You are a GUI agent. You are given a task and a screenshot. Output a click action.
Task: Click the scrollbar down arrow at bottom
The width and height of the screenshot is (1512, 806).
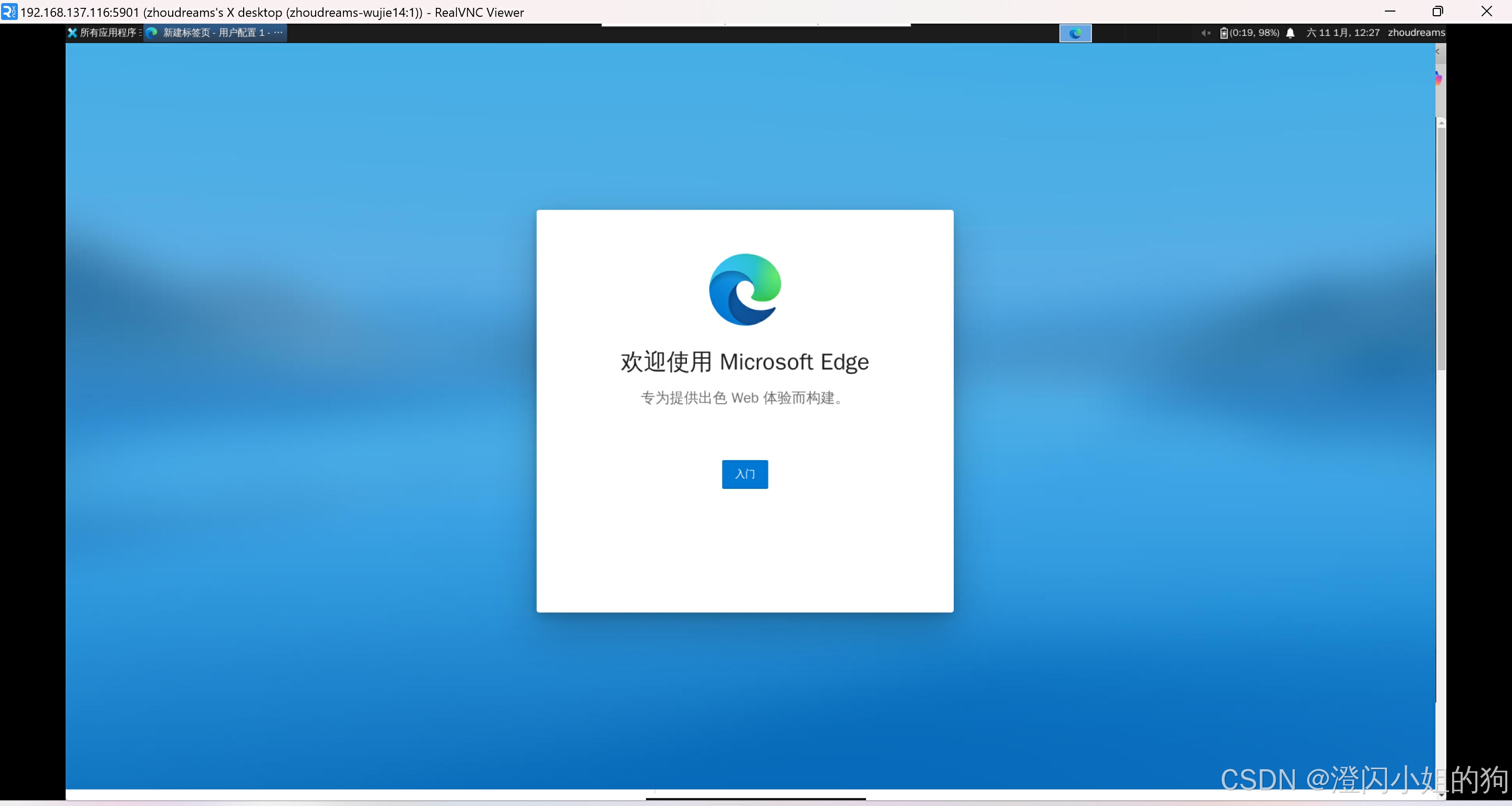[x=1441, y=794]
